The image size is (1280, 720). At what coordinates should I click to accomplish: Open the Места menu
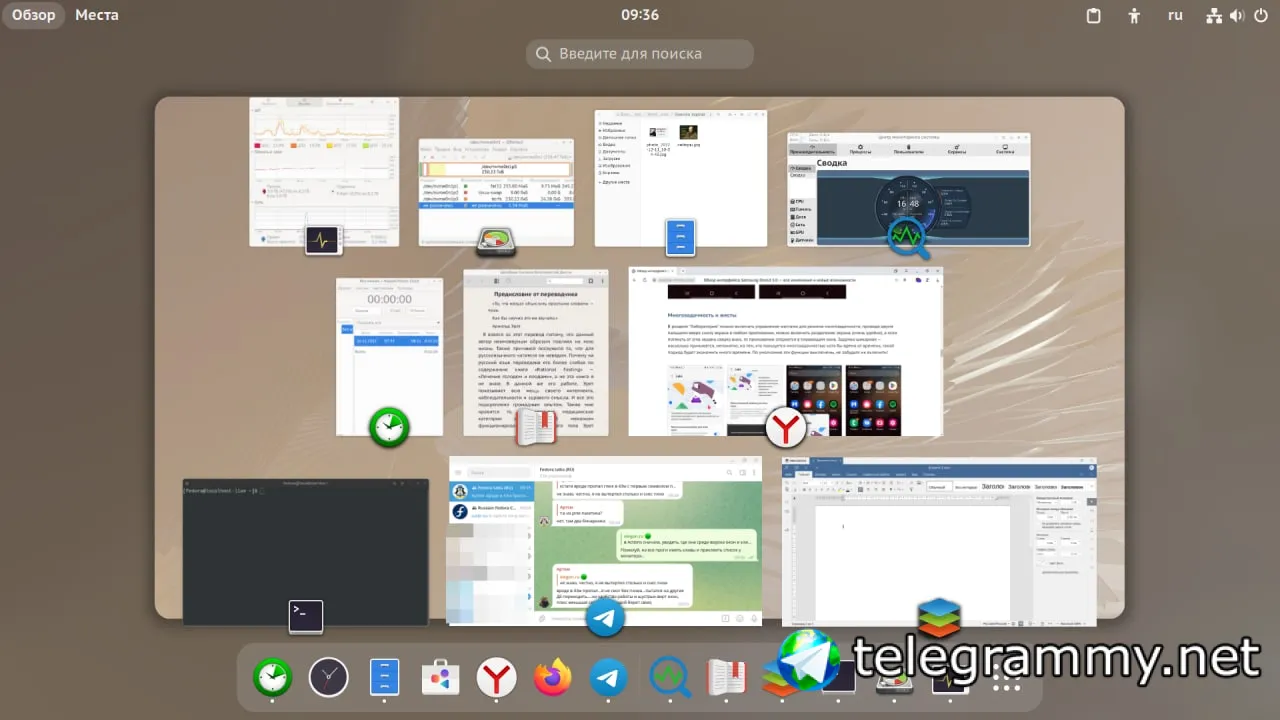point(97,15)
